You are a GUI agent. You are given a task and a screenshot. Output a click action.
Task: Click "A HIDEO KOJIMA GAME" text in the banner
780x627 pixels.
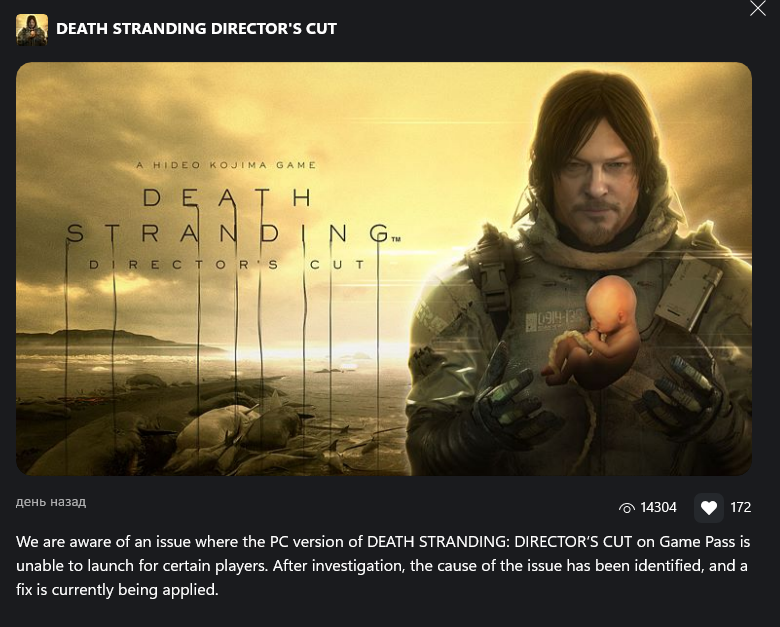click(226, 165)
